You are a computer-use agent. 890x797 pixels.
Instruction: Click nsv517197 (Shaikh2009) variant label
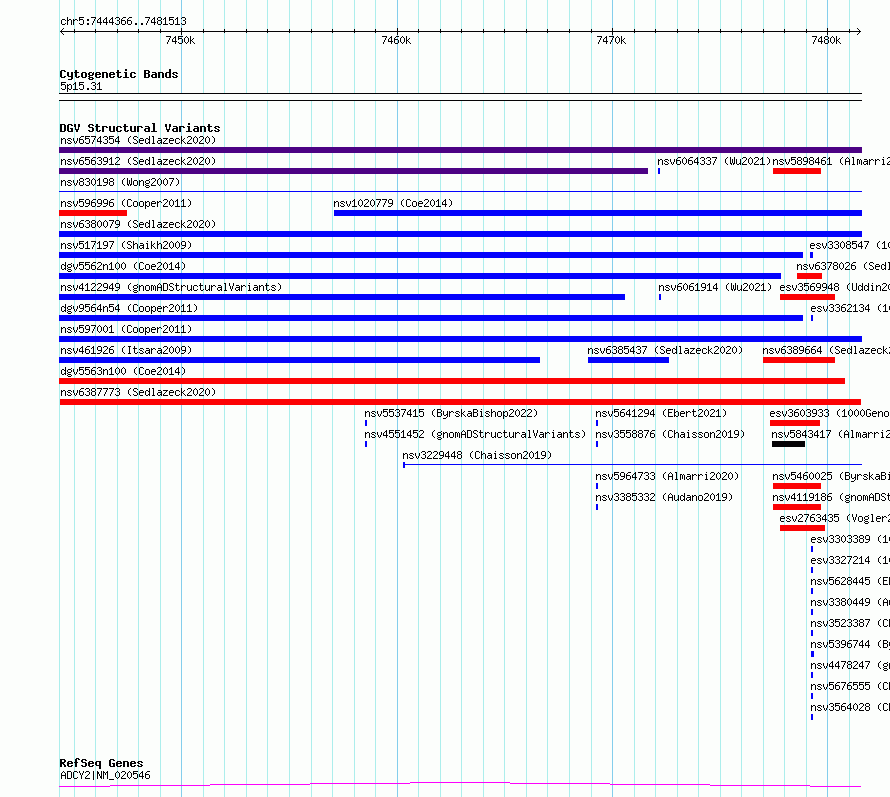pyautogui.click(x=126, y=245)
